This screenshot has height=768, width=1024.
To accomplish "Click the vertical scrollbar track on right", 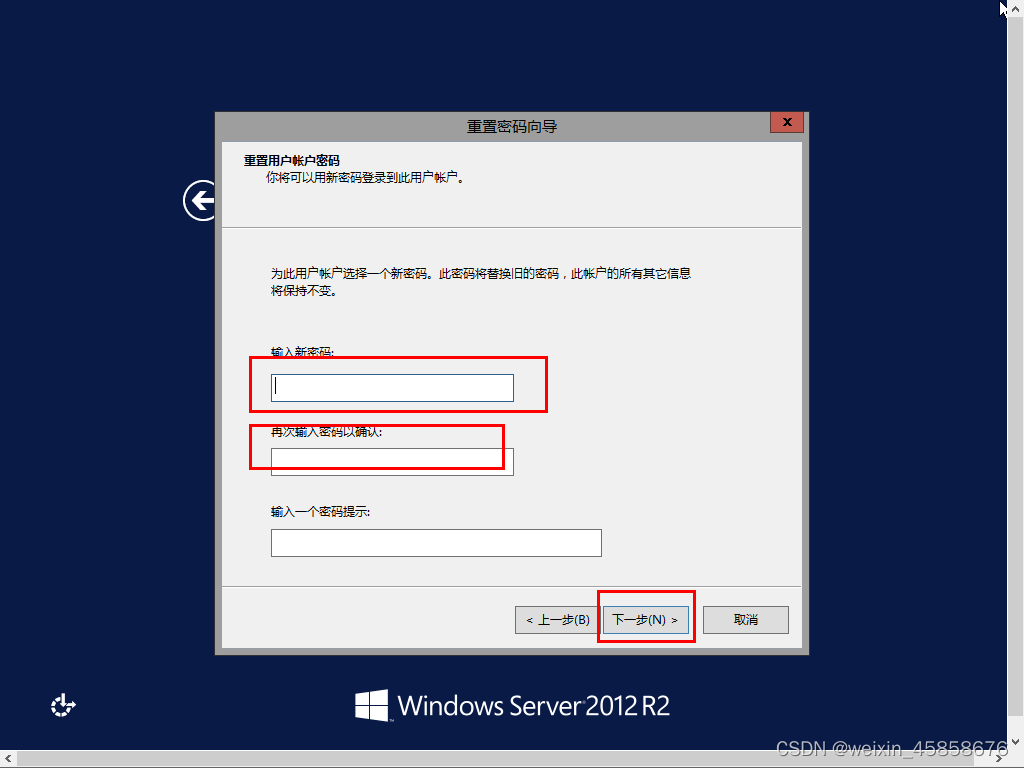I will (x=1016, y=376).
